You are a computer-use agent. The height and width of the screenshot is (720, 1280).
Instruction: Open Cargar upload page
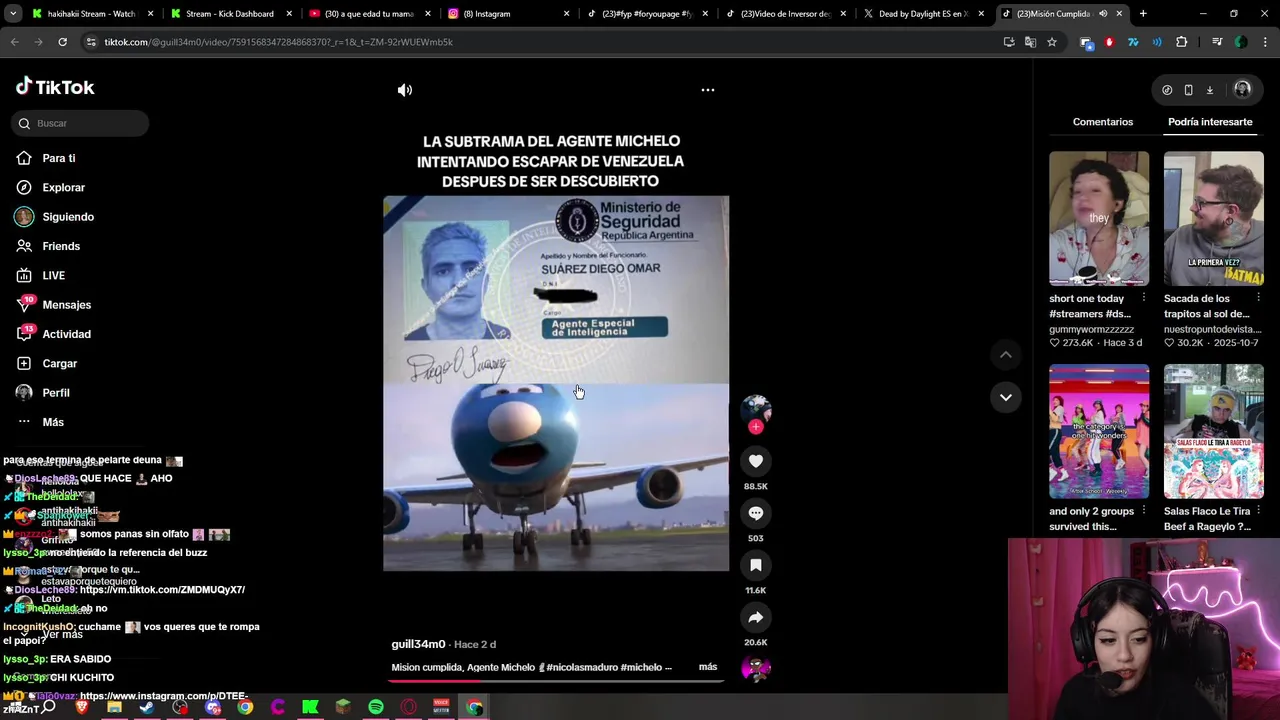coord(59,363)
